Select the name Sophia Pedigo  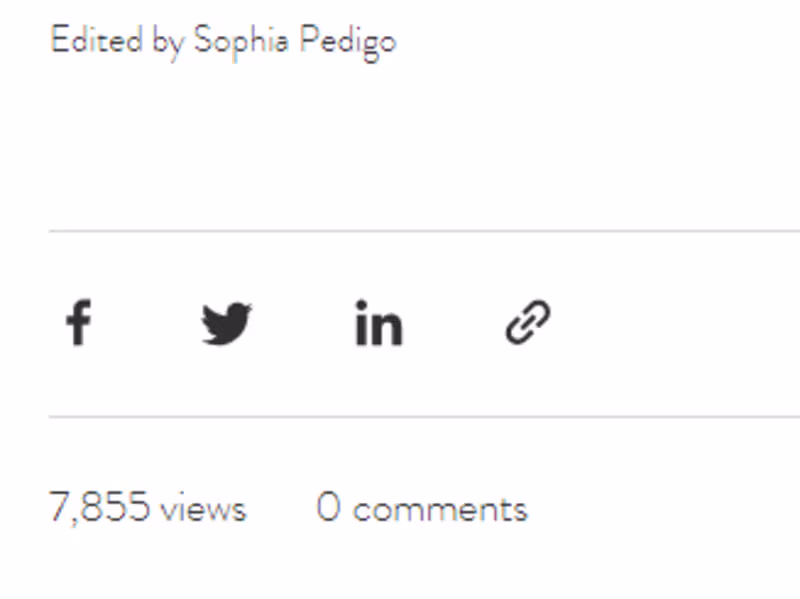pos(295,42)
